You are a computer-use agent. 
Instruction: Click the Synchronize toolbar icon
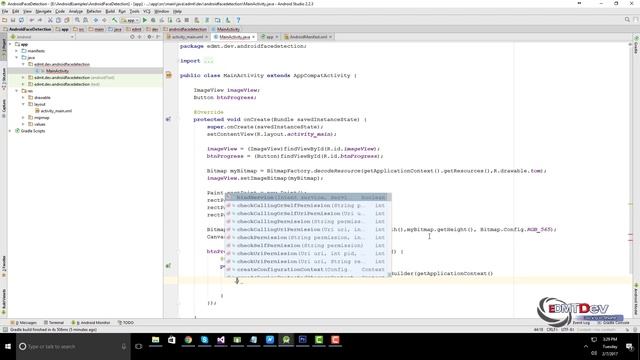(21, 20)
